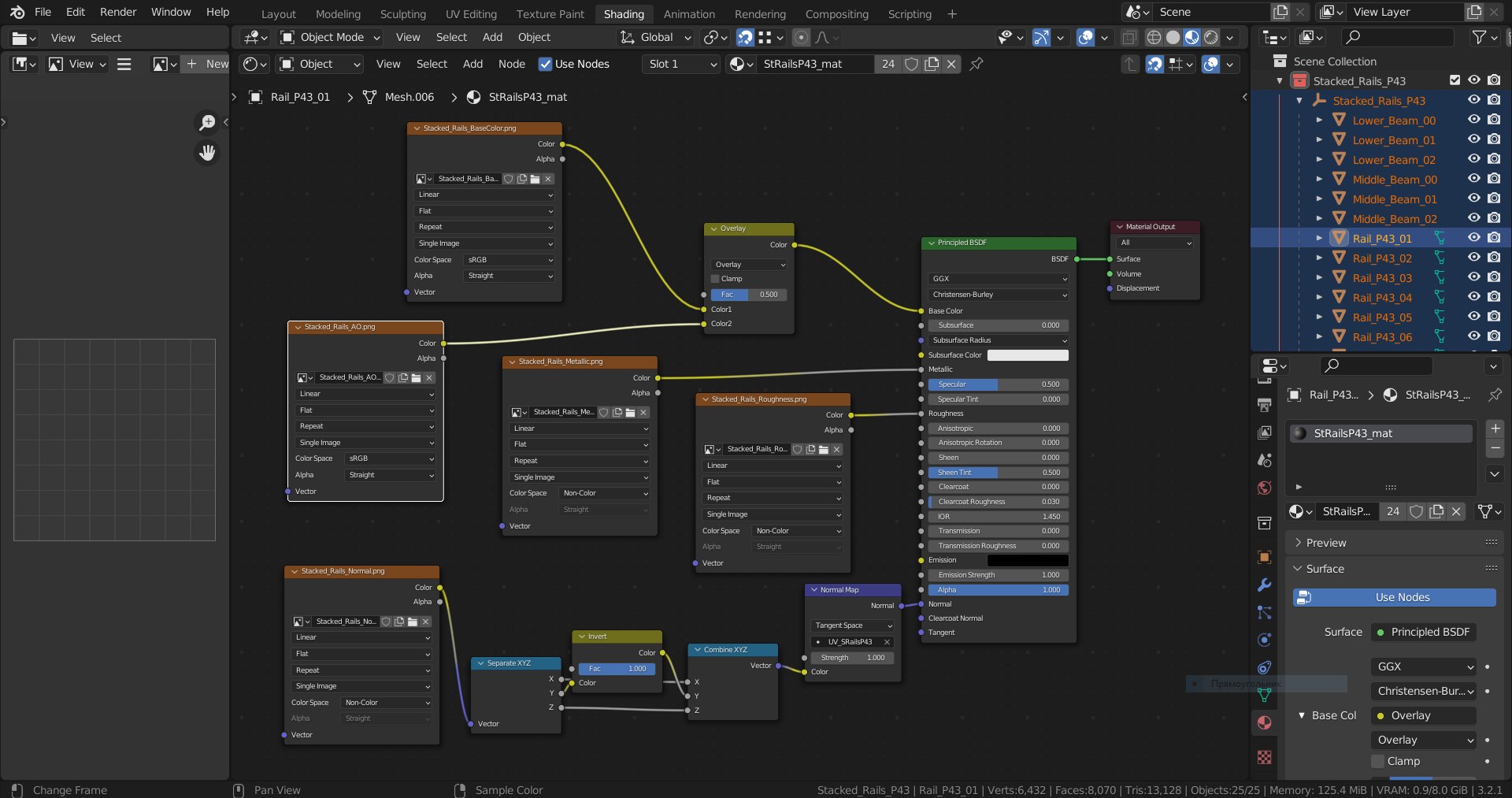
Task: Click the add material slot plus icon
Action: (1495, 429)
